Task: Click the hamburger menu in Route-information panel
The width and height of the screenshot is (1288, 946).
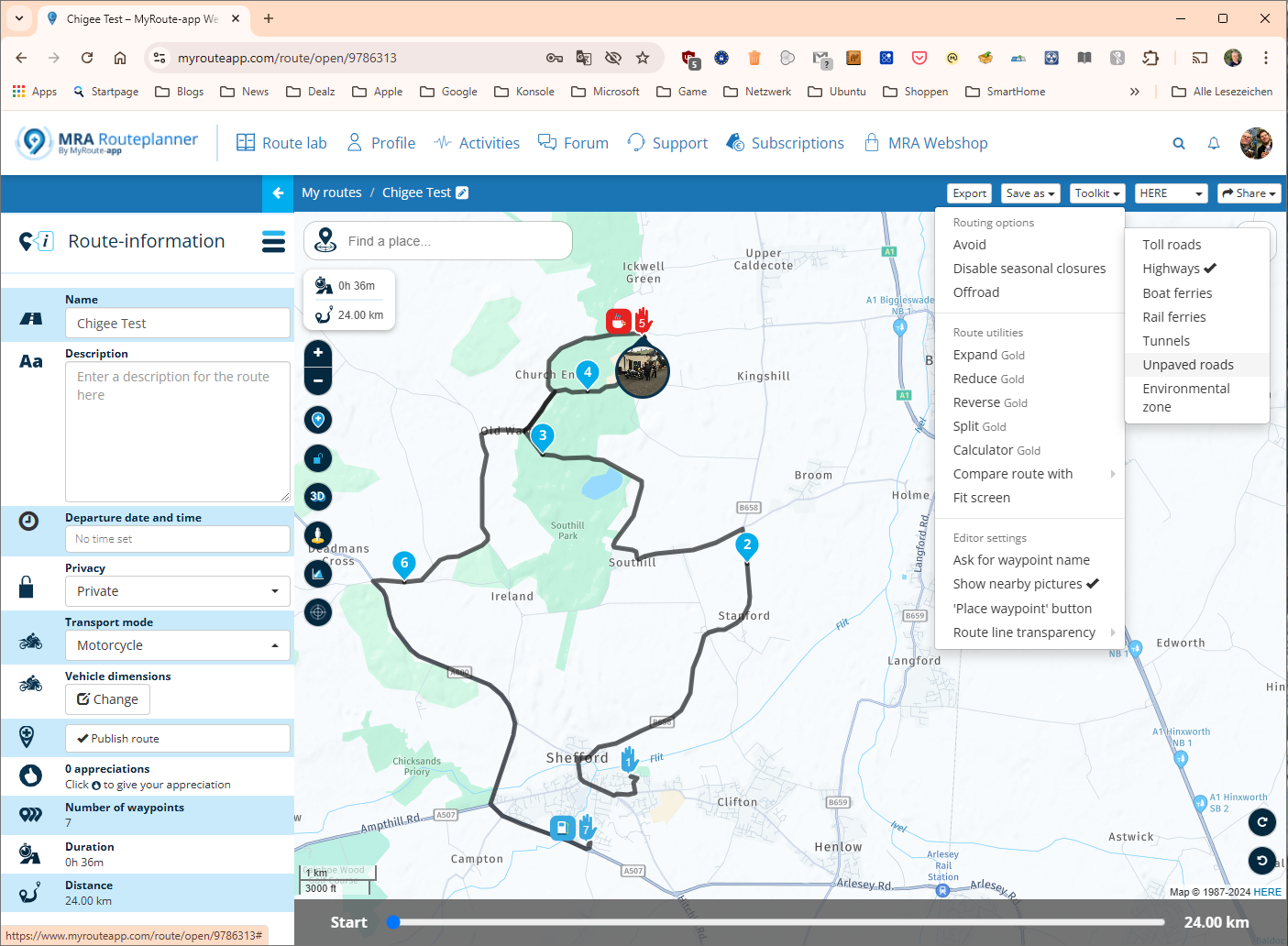Action: click(x=273, y=241)
